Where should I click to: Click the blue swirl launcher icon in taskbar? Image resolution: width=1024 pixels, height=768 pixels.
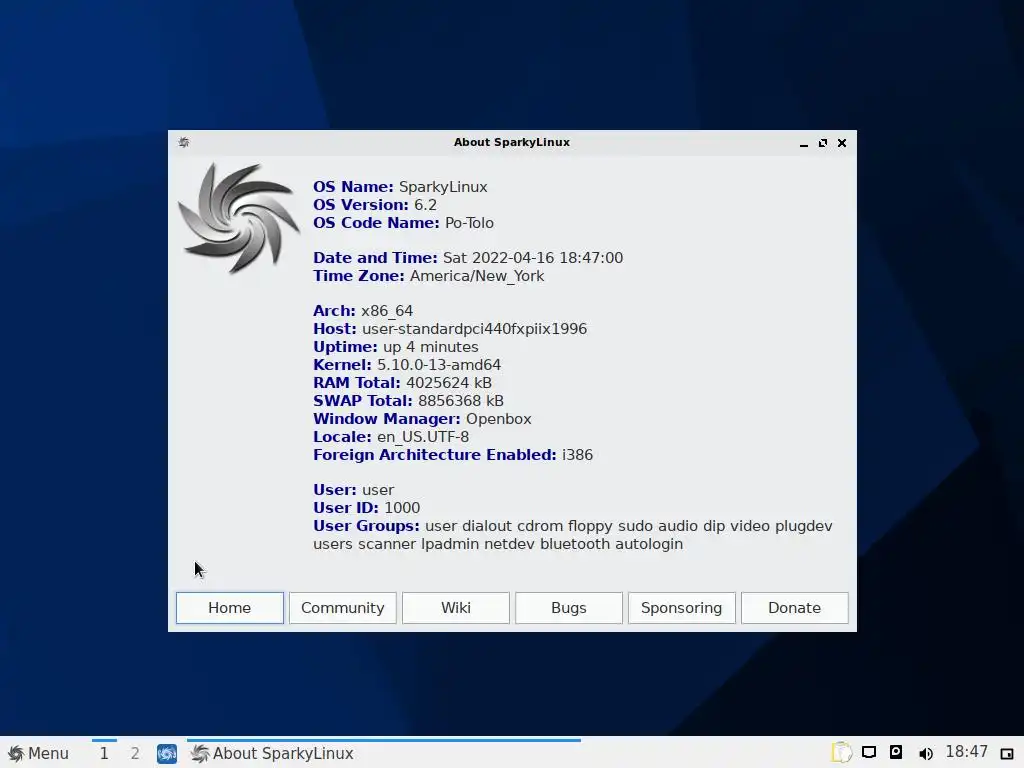tap(167, 753)
